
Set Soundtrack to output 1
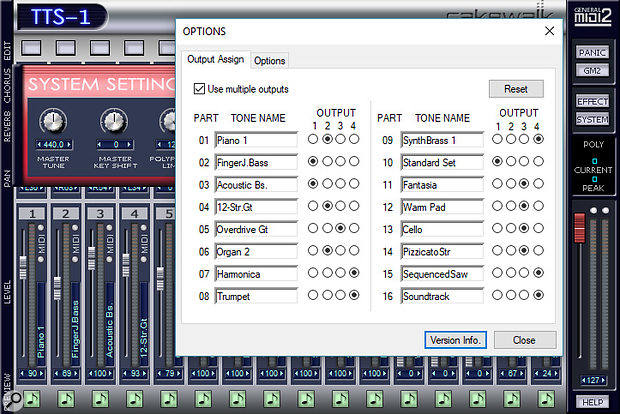coord(497,295)
